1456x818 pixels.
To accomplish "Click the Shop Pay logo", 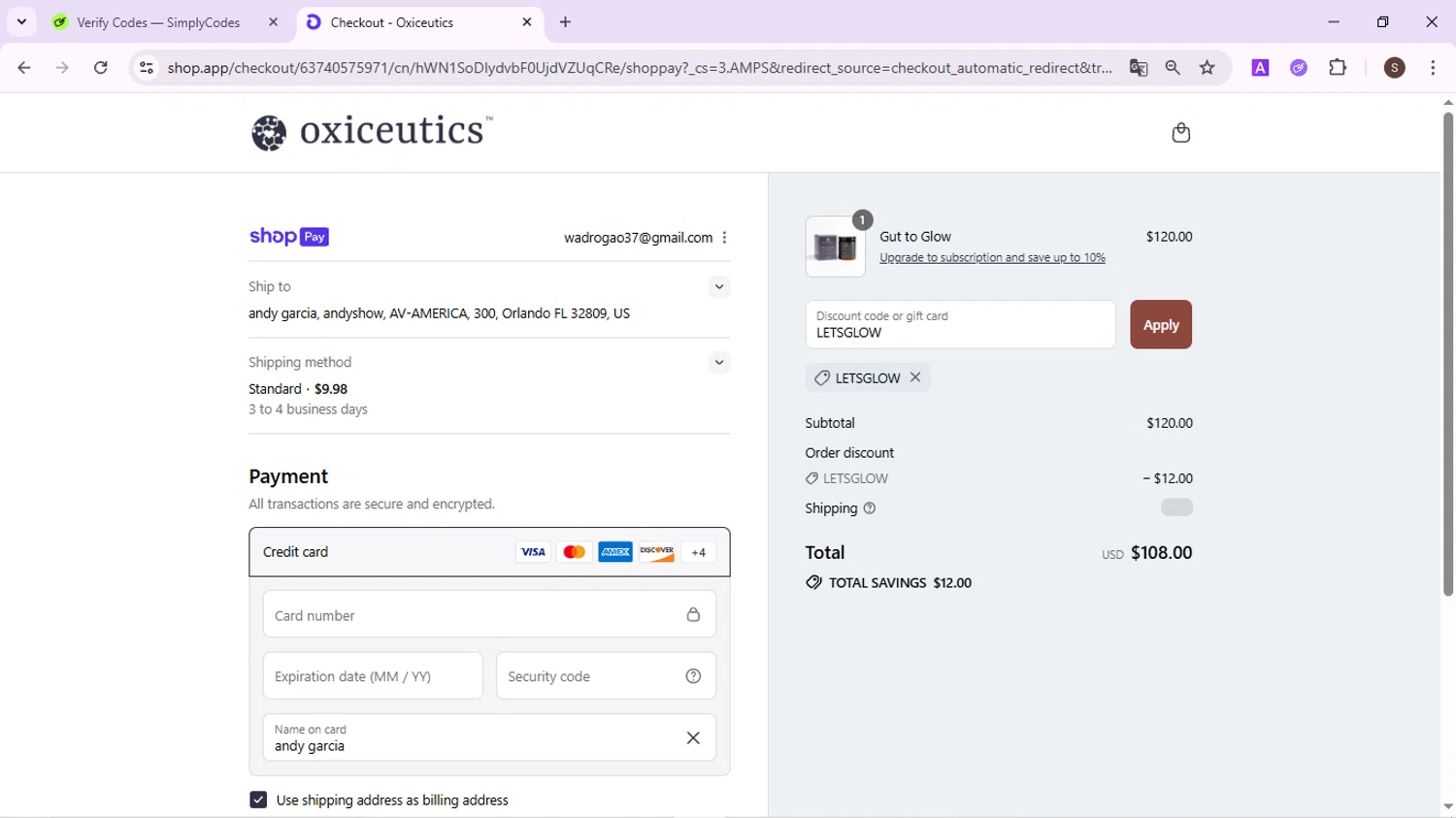I will tap(289, 237).
